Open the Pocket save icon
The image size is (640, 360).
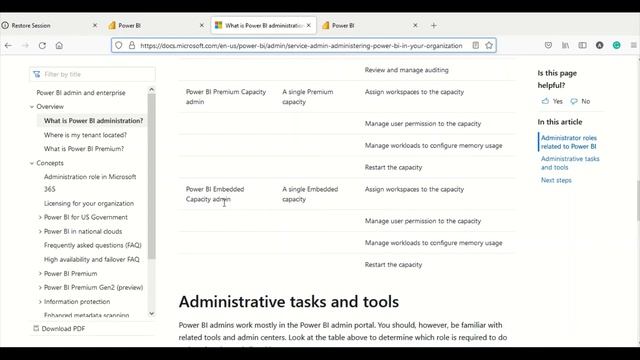(548, 46)
